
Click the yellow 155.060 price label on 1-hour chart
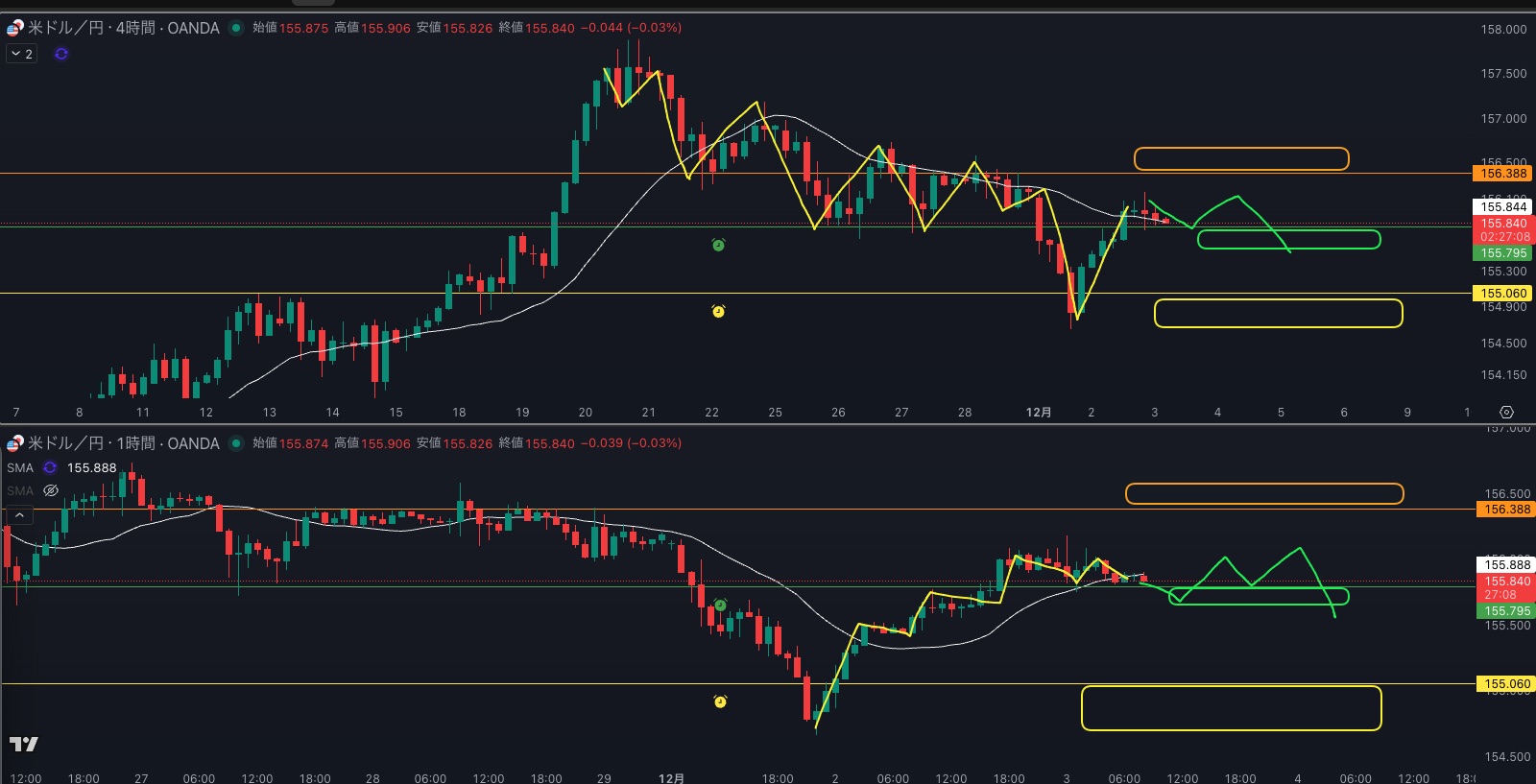point(1506,684)
